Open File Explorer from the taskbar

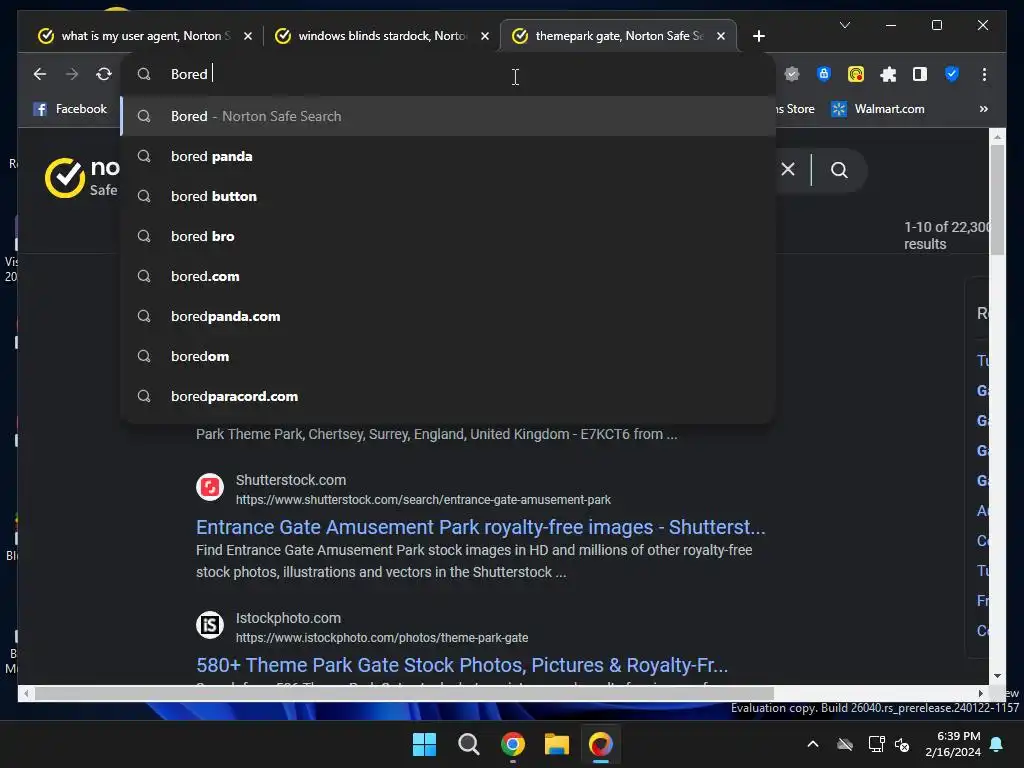557,744
